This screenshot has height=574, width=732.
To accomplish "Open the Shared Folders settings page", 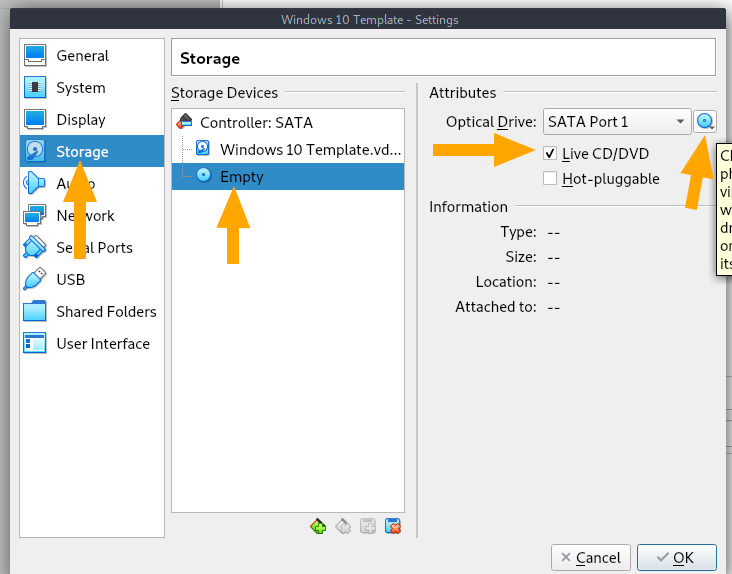I will pos(92,312).
